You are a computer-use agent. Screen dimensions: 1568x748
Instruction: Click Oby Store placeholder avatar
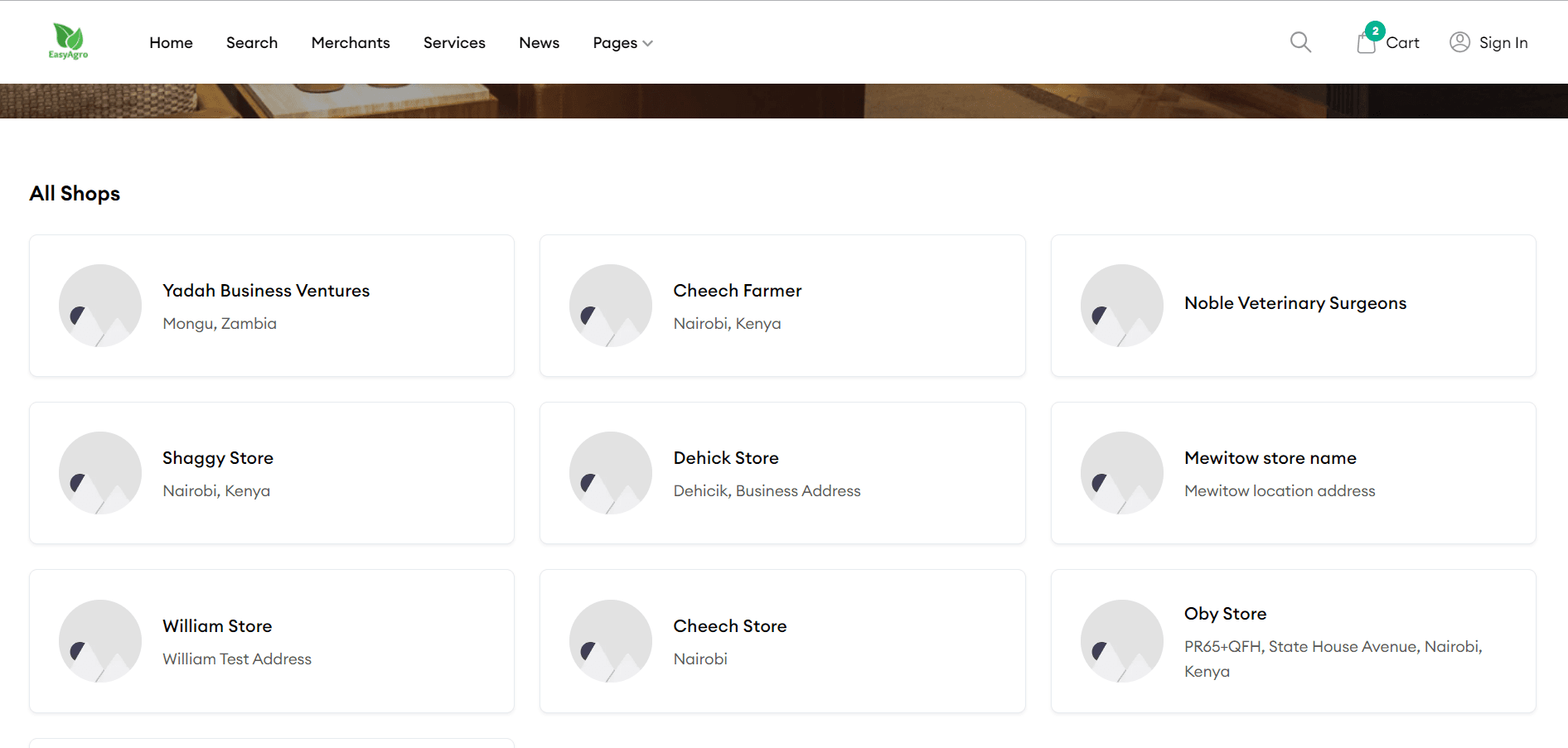click(1121, 641)
